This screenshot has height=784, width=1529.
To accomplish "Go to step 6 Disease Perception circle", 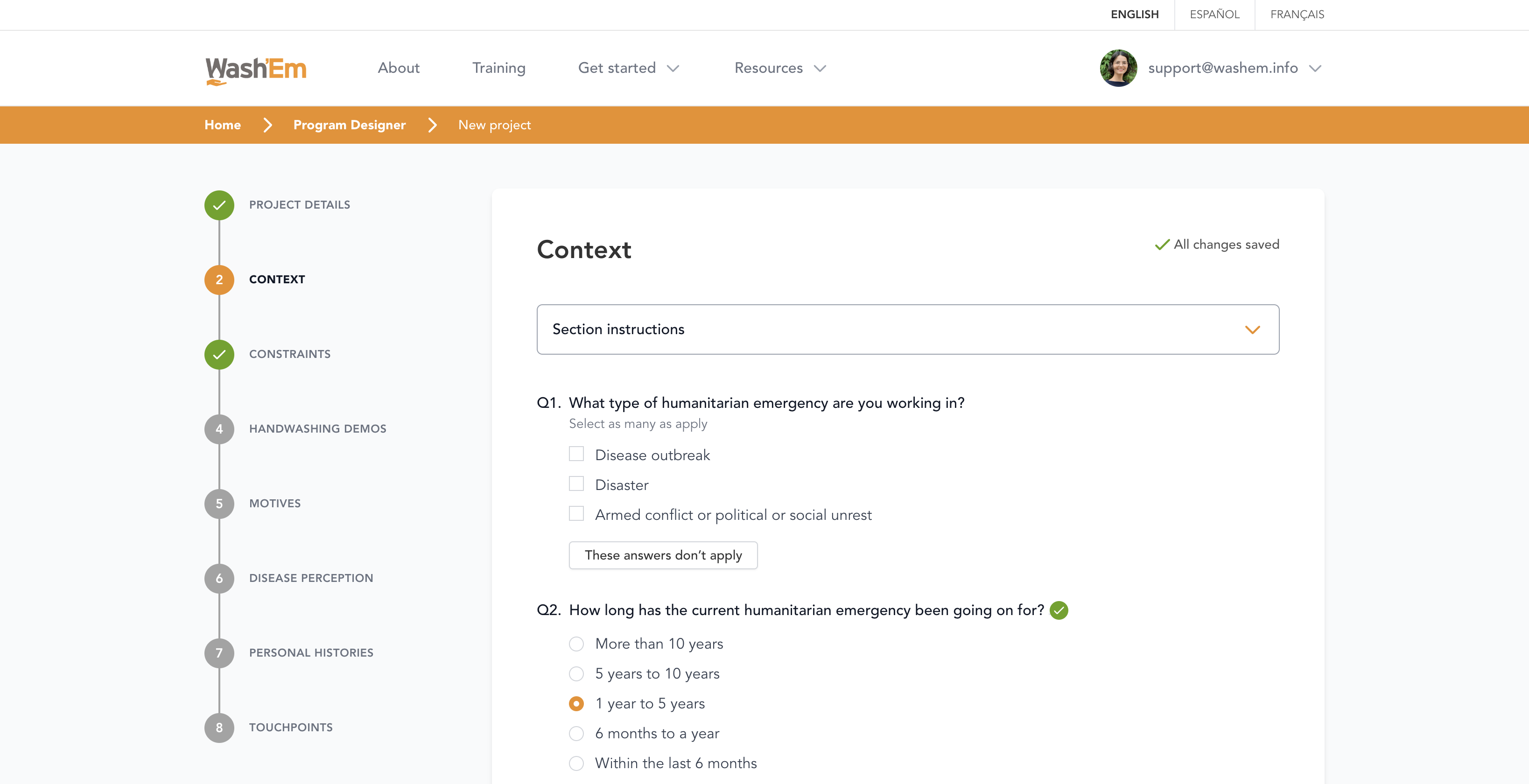I will click(219, 579).
